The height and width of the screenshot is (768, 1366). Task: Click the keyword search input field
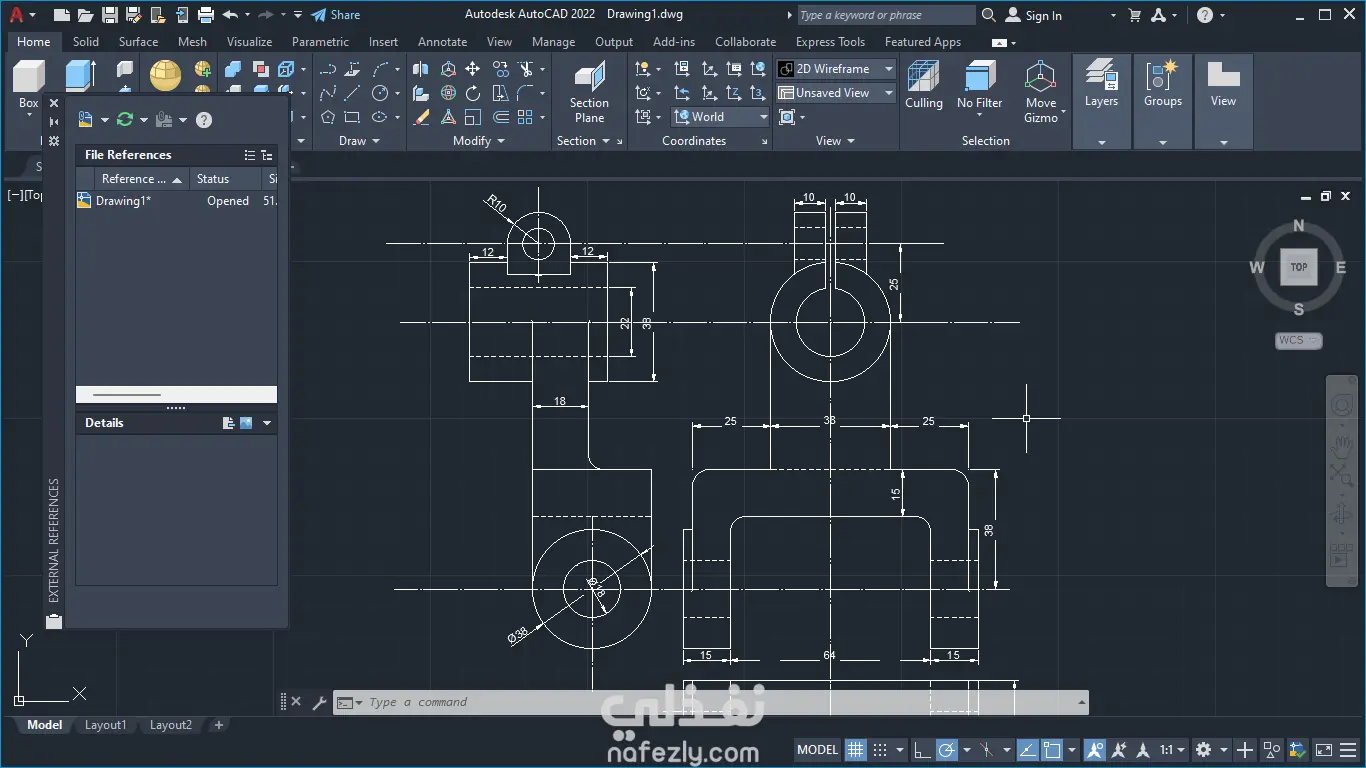click(x=886, y=15)
